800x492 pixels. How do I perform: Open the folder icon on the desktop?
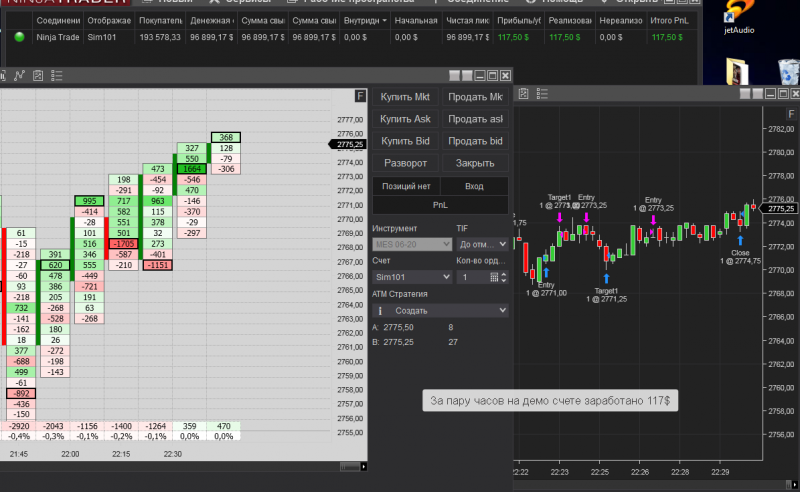point(737,71)
